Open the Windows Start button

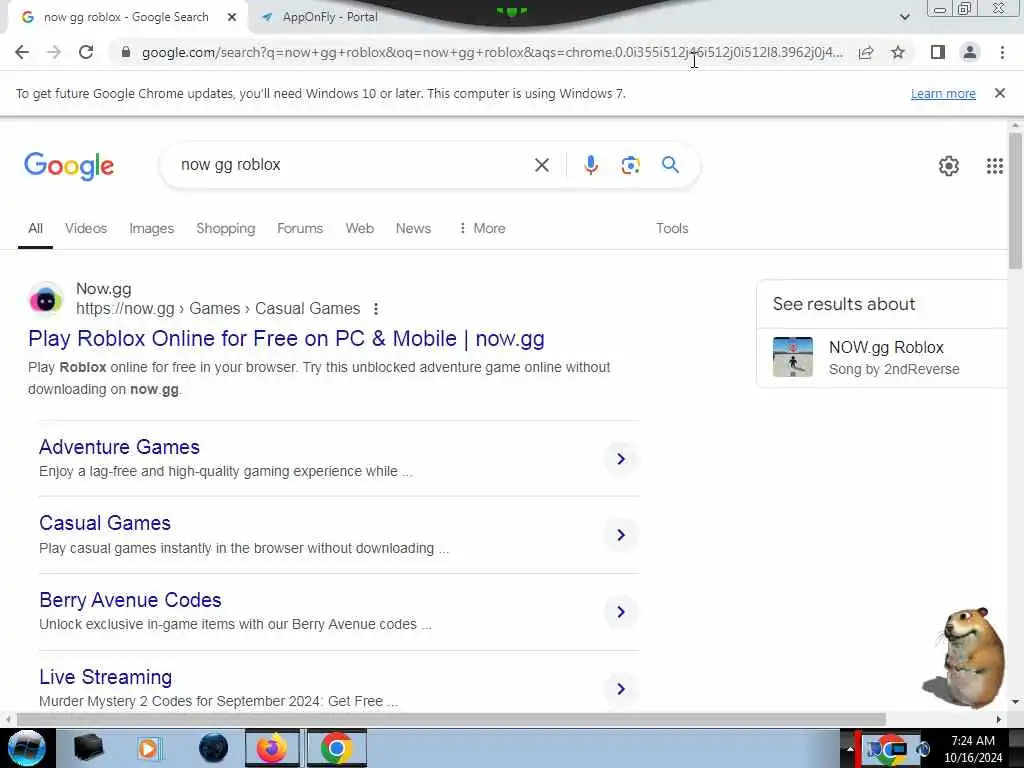click(x=26, y=748)
